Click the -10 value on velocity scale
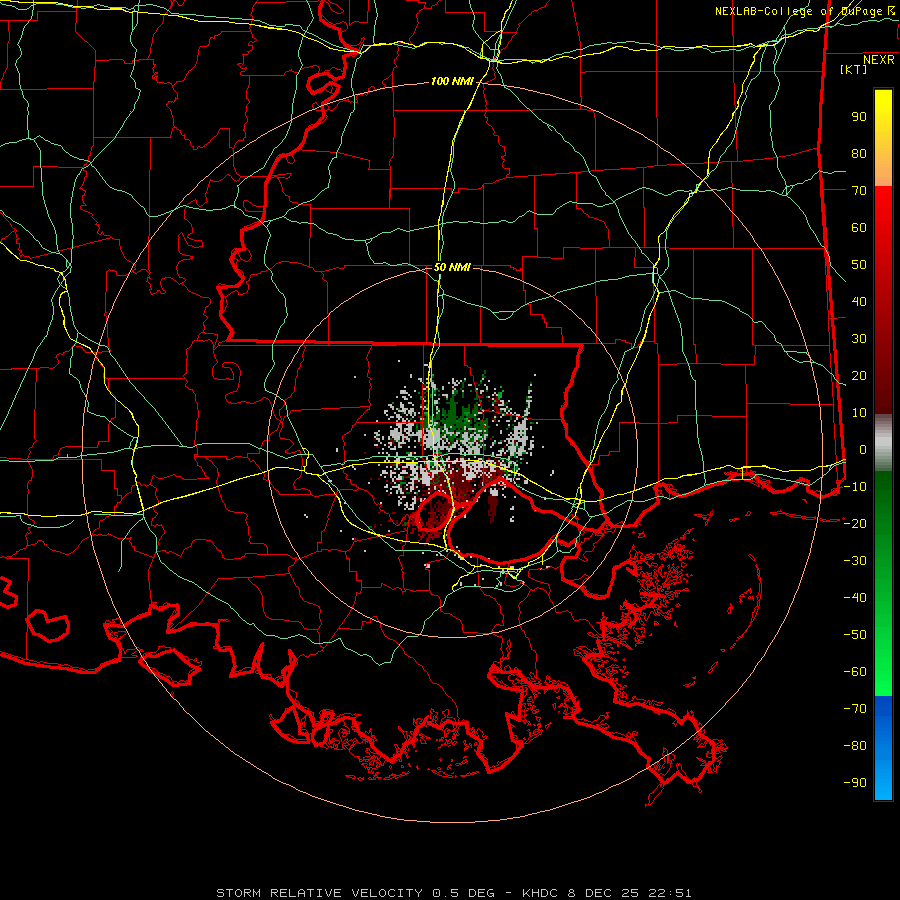 pyautogui.click(x=855, y=487)
